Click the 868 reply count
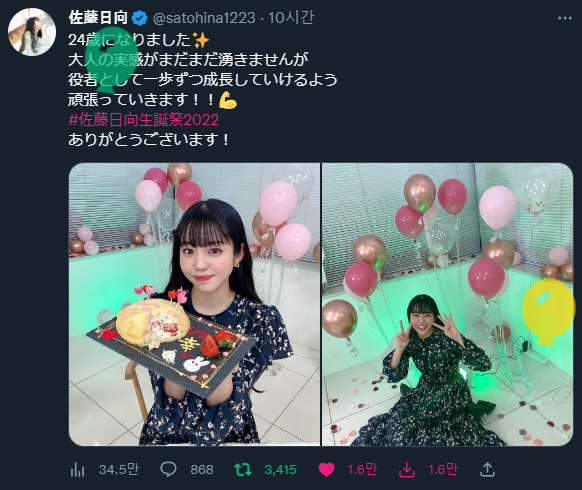 (x=202, y=470)
